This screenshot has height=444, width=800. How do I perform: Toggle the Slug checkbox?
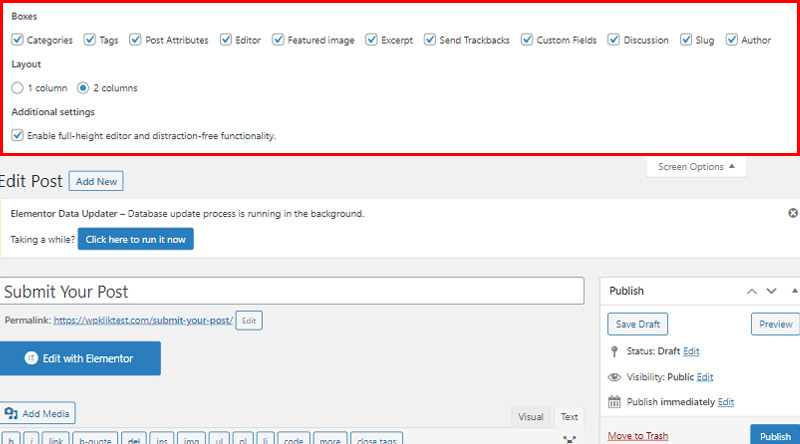pyautogui.click(x=686, y=40)
